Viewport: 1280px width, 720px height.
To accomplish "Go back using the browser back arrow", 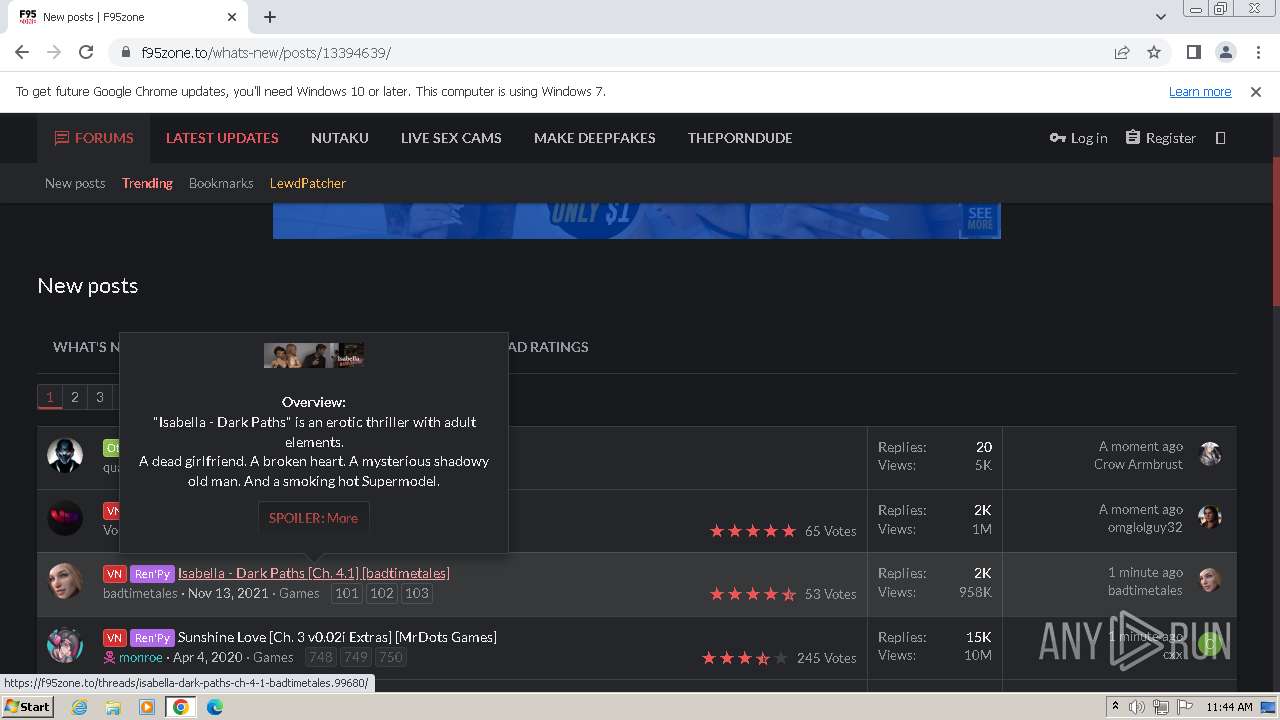I will [22, 52].
